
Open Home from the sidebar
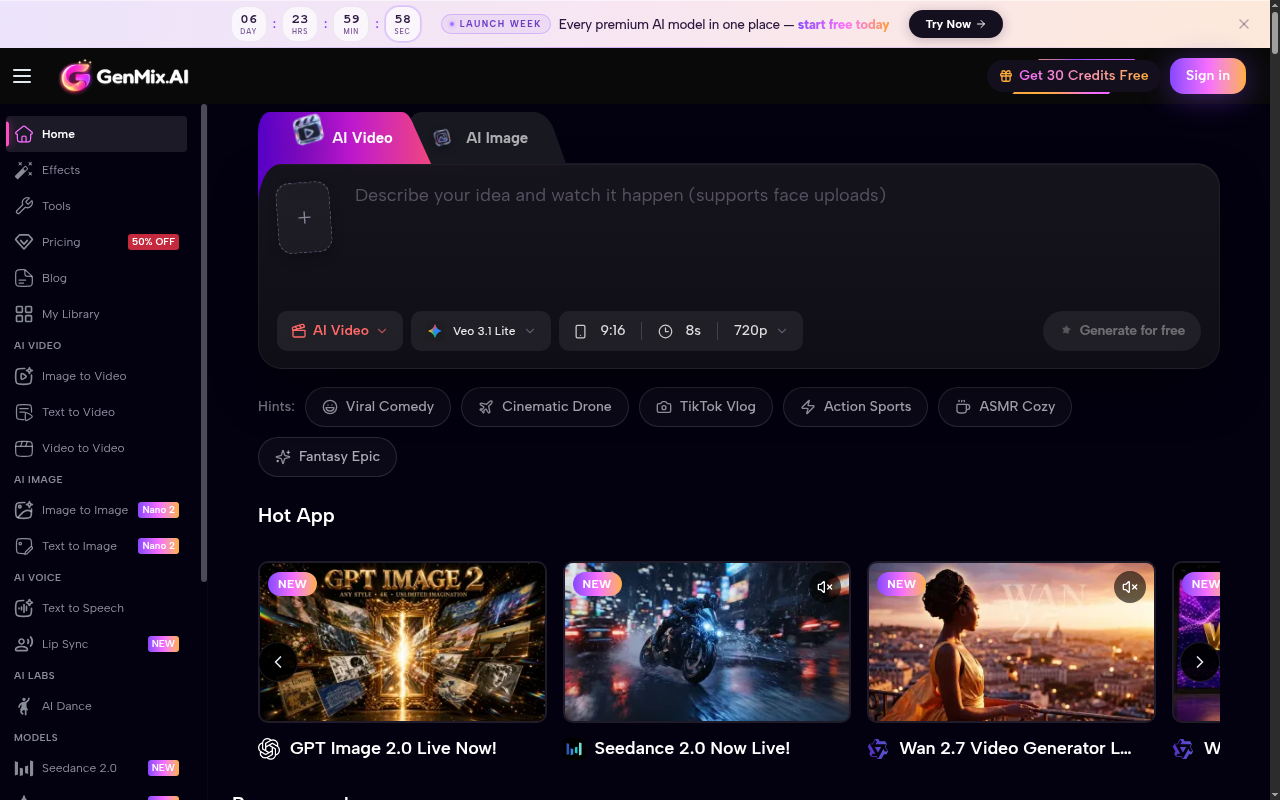96,134
